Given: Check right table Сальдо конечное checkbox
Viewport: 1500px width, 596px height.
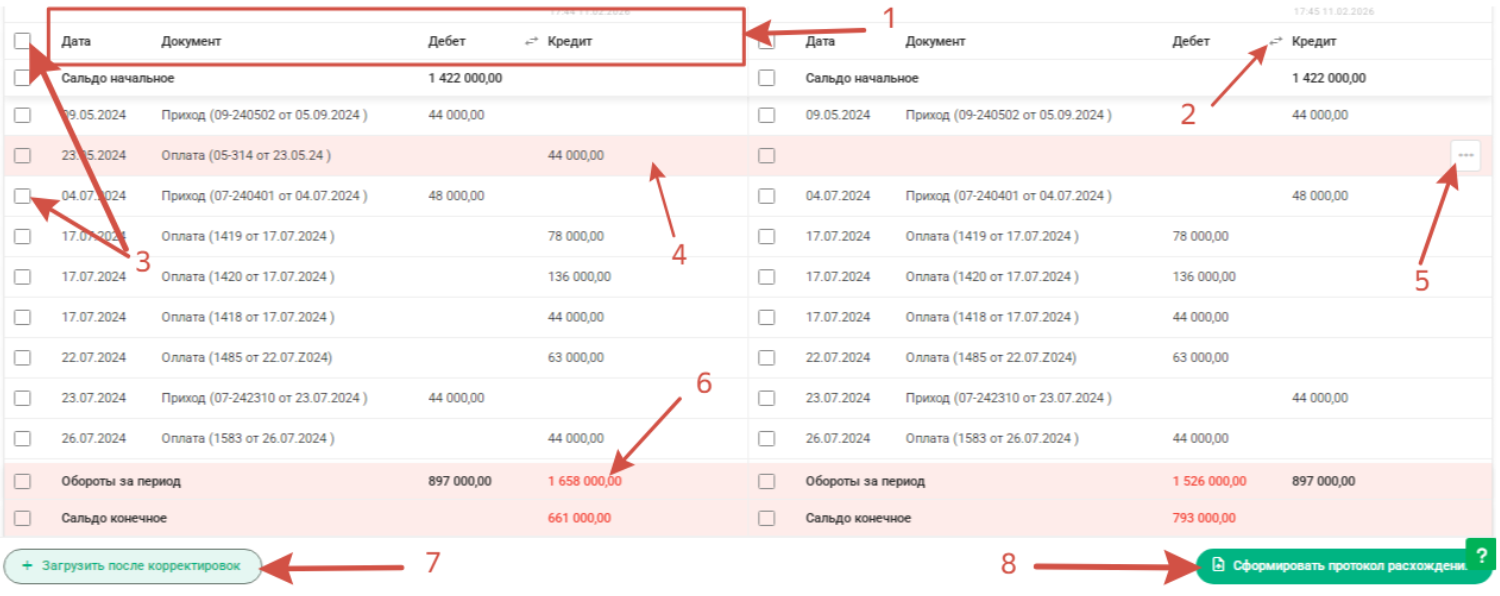Looking at the screenshot, I should pos(767,518).
